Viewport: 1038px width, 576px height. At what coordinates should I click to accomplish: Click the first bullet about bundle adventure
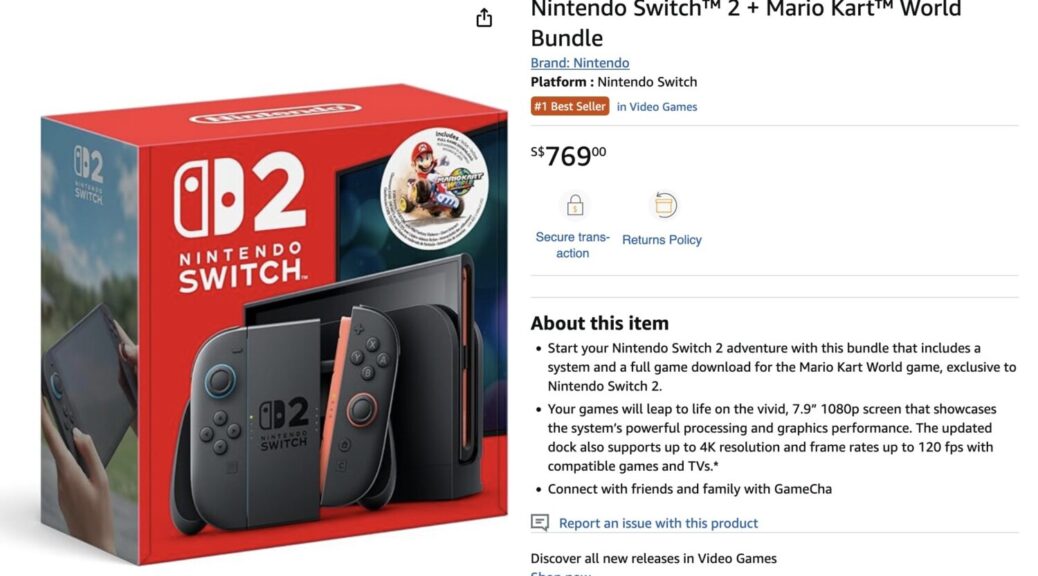tap(781, 367)
